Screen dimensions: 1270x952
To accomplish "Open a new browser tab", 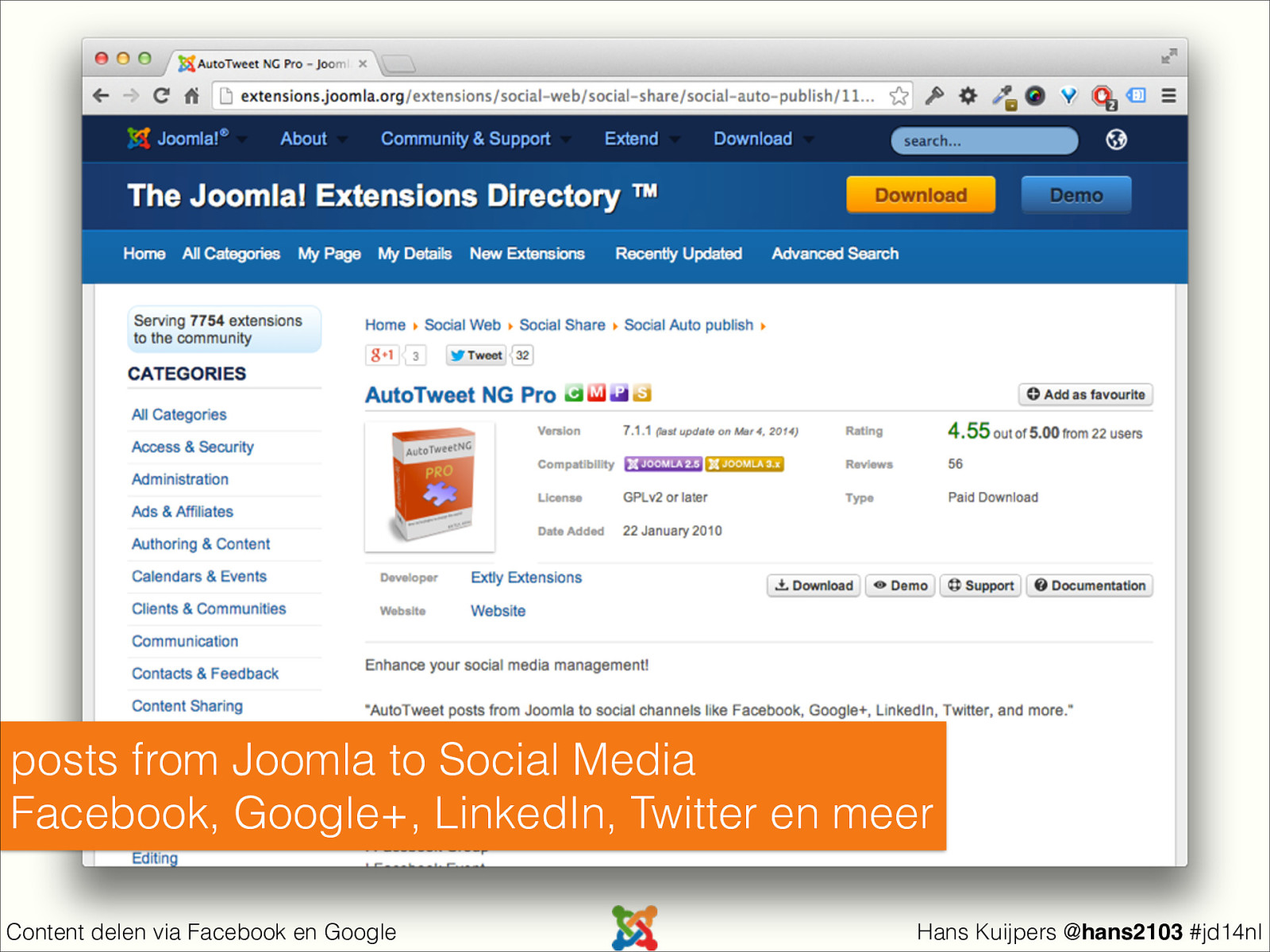I will (x=398, y=63).
